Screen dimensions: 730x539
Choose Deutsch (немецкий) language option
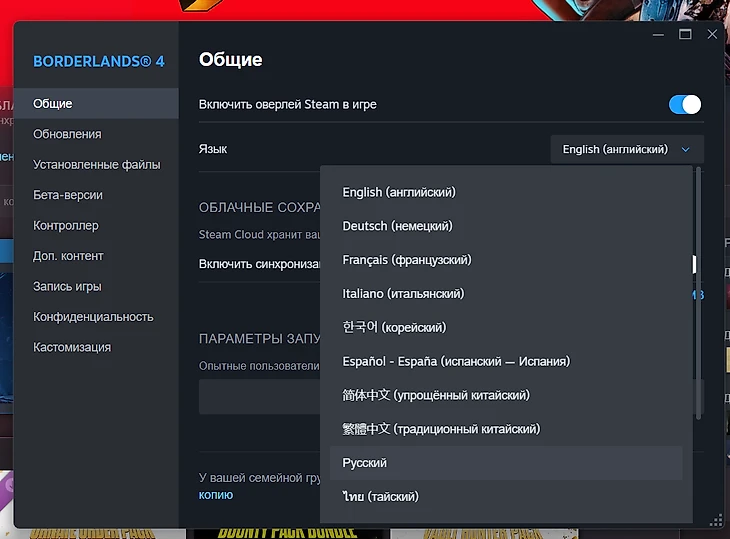pyautogui.click(x=397, y=226)
